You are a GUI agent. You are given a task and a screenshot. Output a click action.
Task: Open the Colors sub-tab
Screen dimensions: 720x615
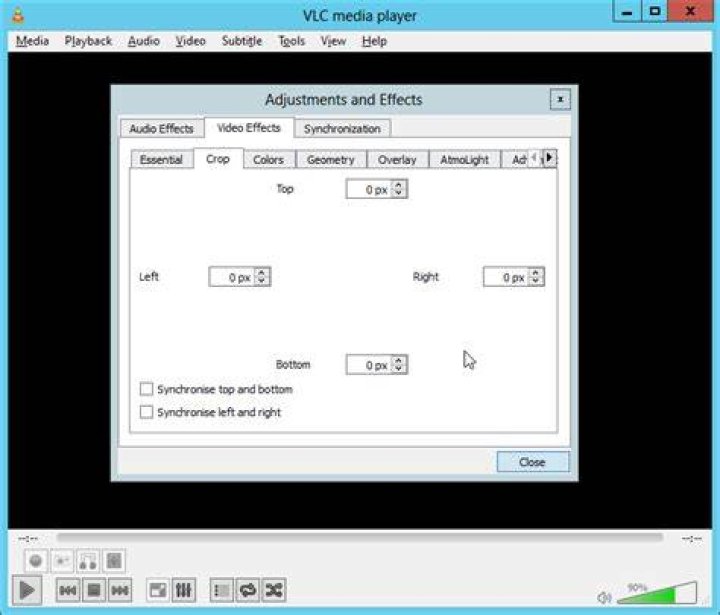269,159
